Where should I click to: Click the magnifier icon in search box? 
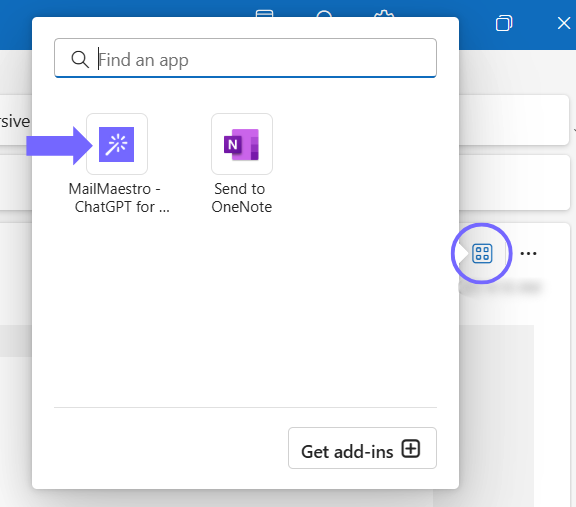[x=80, y=59]
